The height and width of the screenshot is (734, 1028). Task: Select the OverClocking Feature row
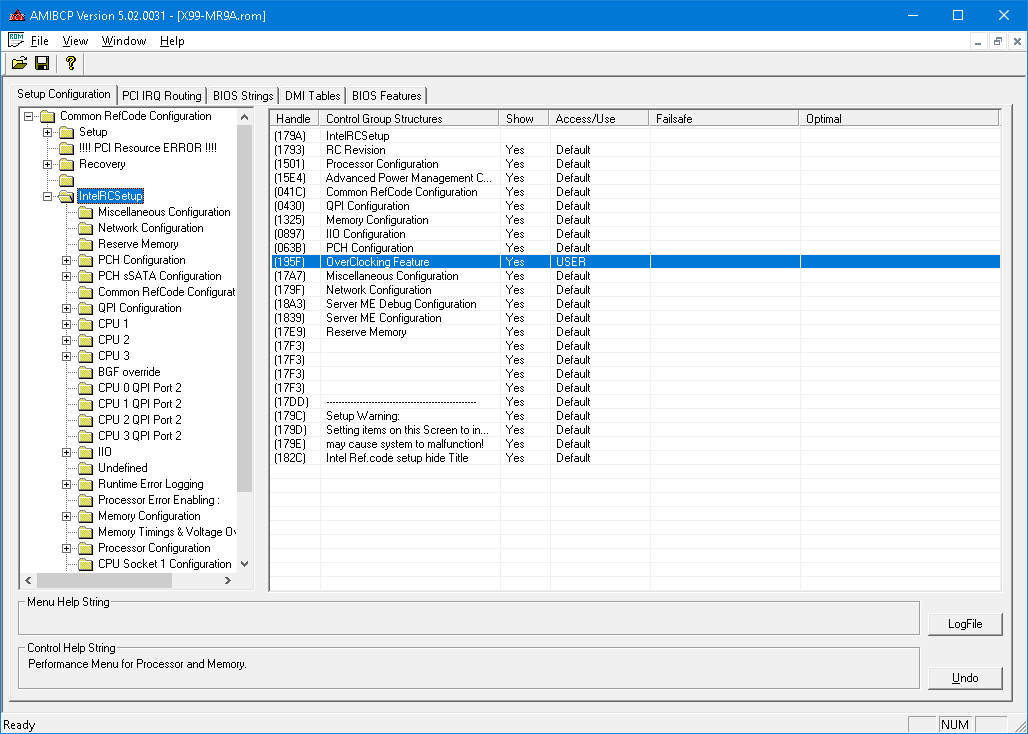click(635, 262)
